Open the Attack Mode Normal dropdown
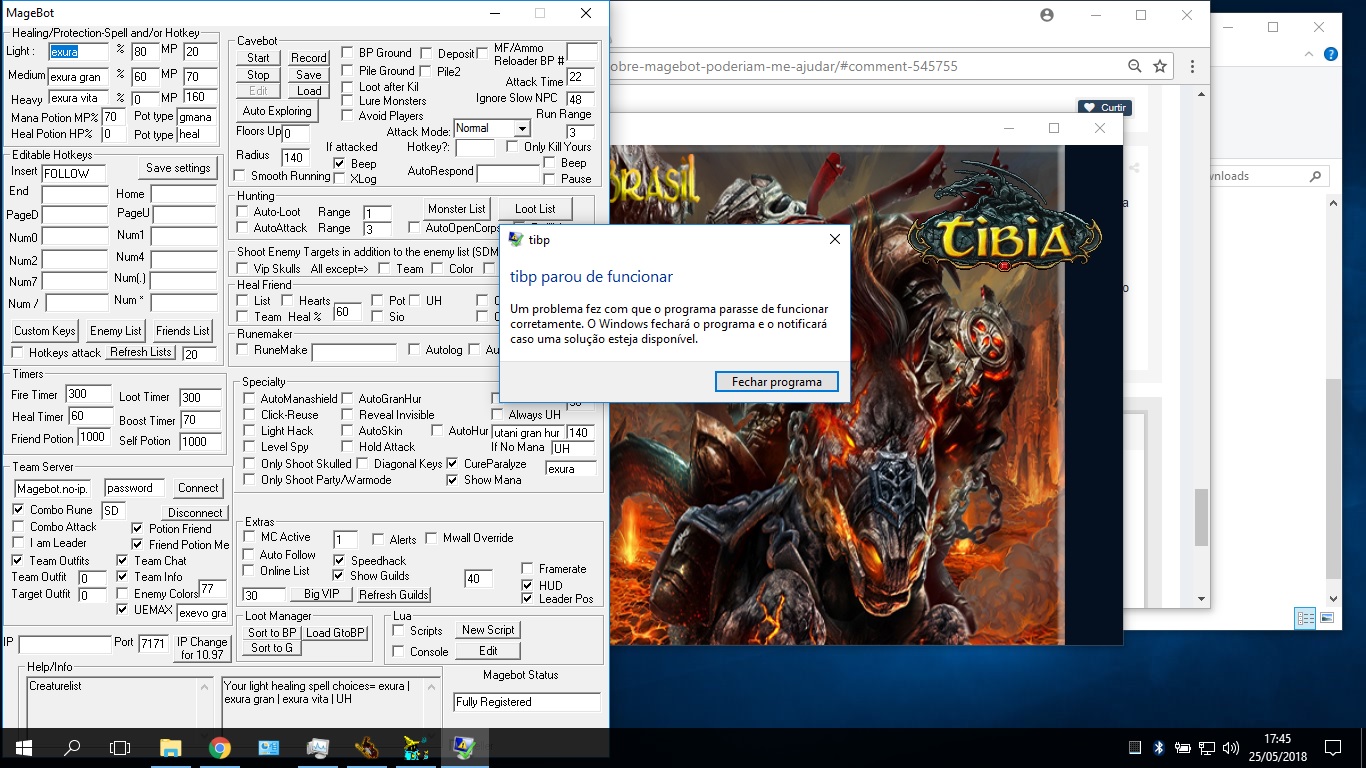The height and width of the screenshot is (768, 1366). [521, 128]
